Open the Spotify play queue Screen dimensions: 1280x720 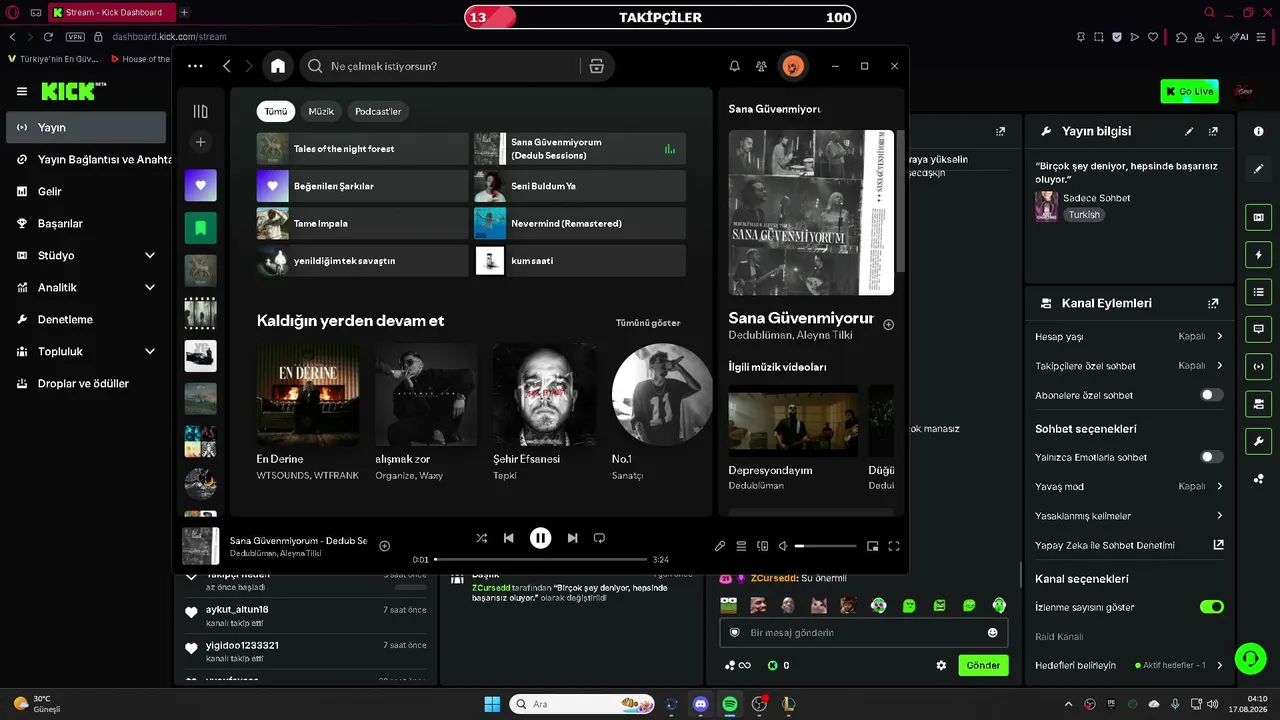click(741, 546)
